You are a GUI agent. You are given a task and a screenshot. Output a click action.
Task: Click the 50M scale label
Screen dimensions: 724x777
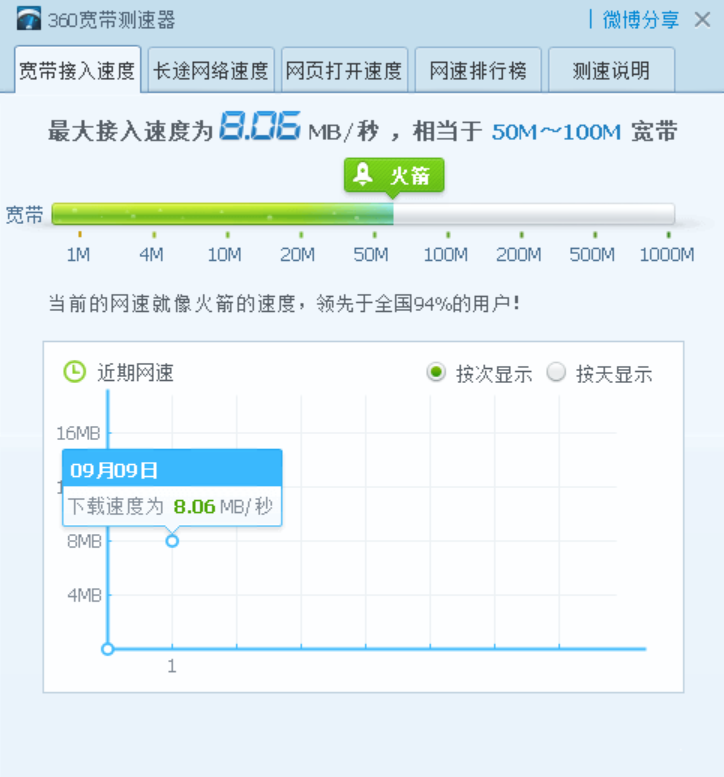pyautogui.click(x=371, y=255)
